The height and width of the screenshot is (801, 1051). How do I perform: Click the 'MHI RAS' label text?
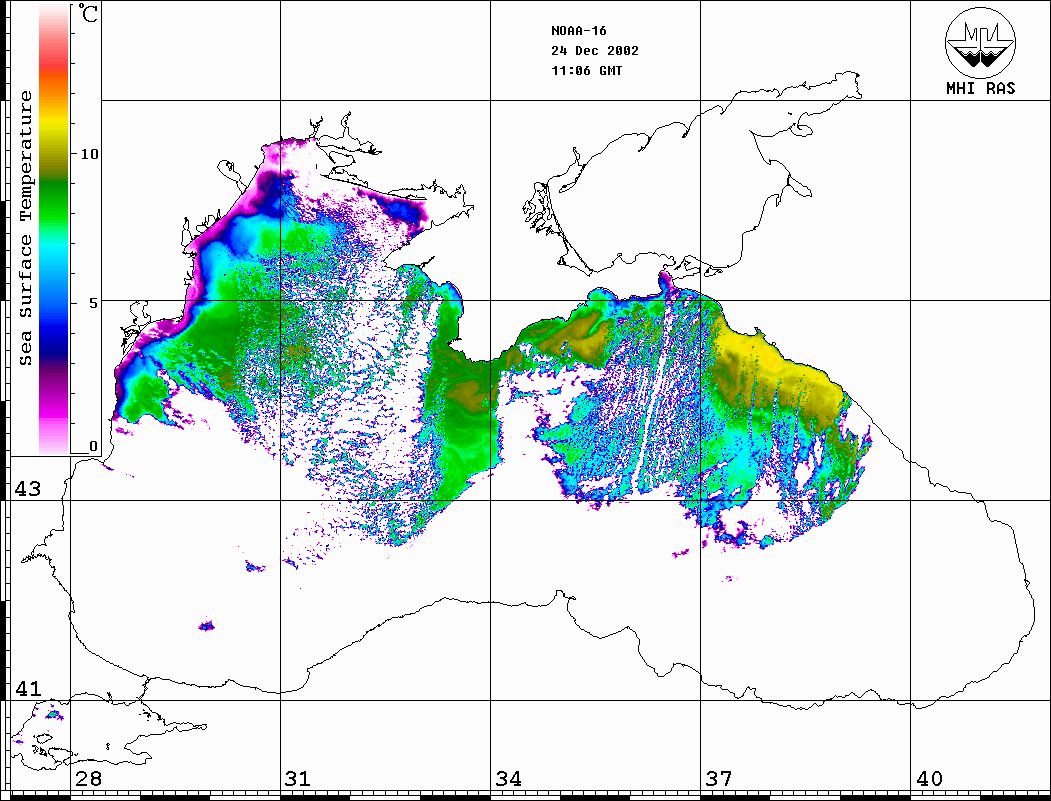tap(980, 88)
